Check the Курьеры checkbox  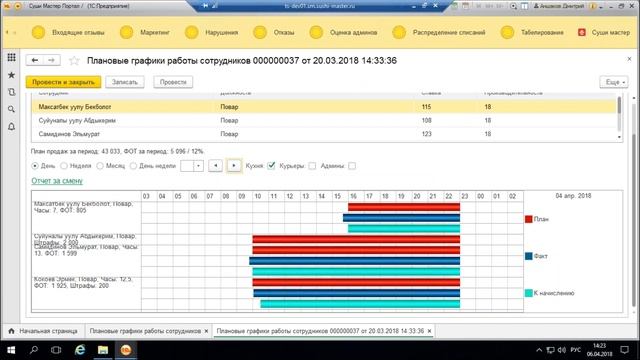click(312, 166)
